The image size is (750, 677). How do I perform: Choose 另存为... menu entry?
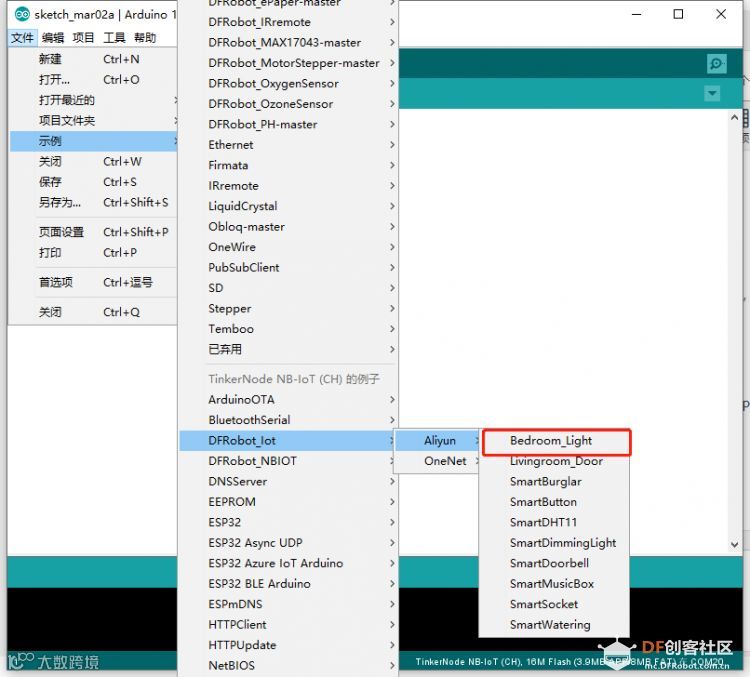(x=93, y=202)
